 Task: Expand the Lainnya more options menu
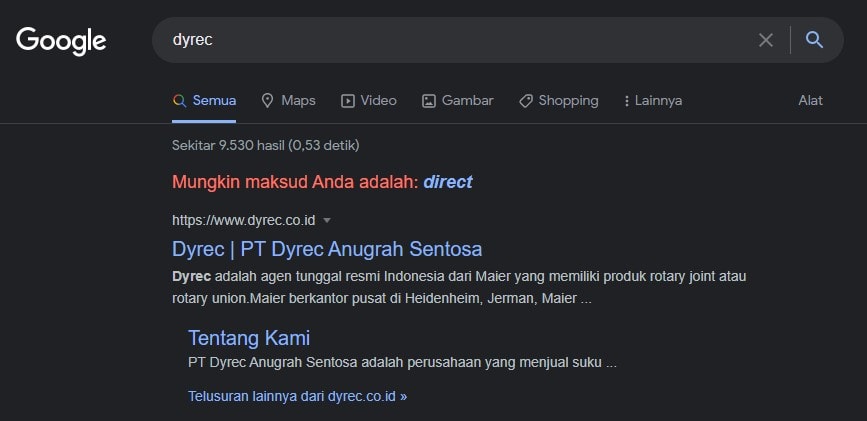click(x=652, y=101)
